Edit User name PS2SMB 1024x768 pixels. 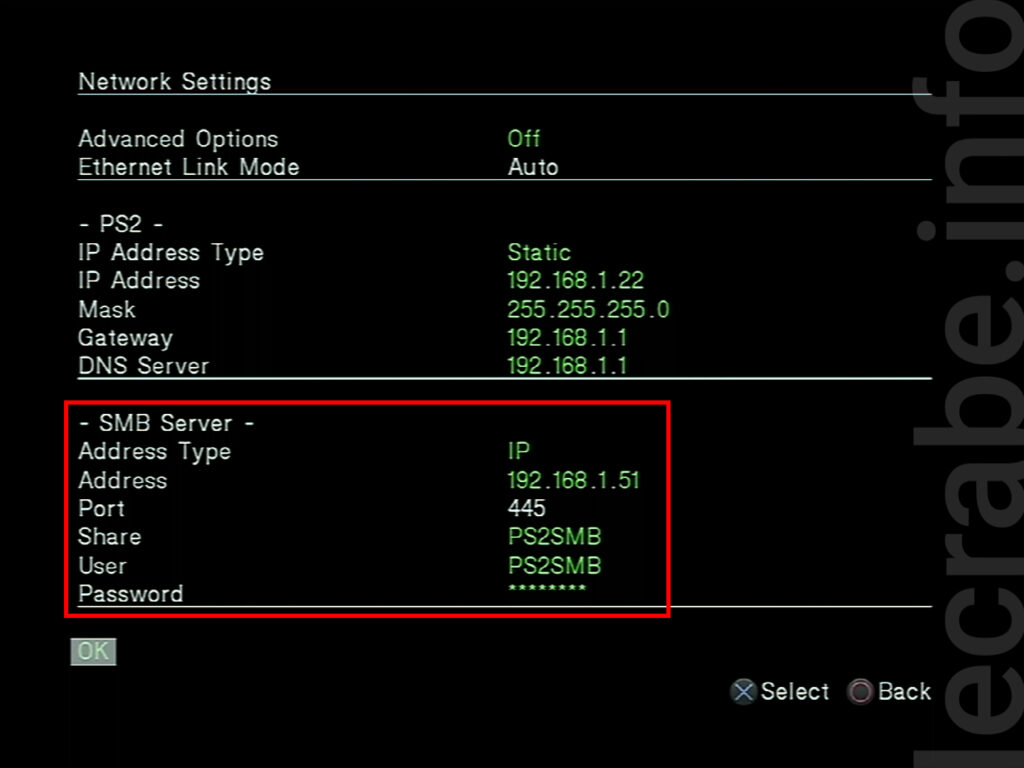554,565
